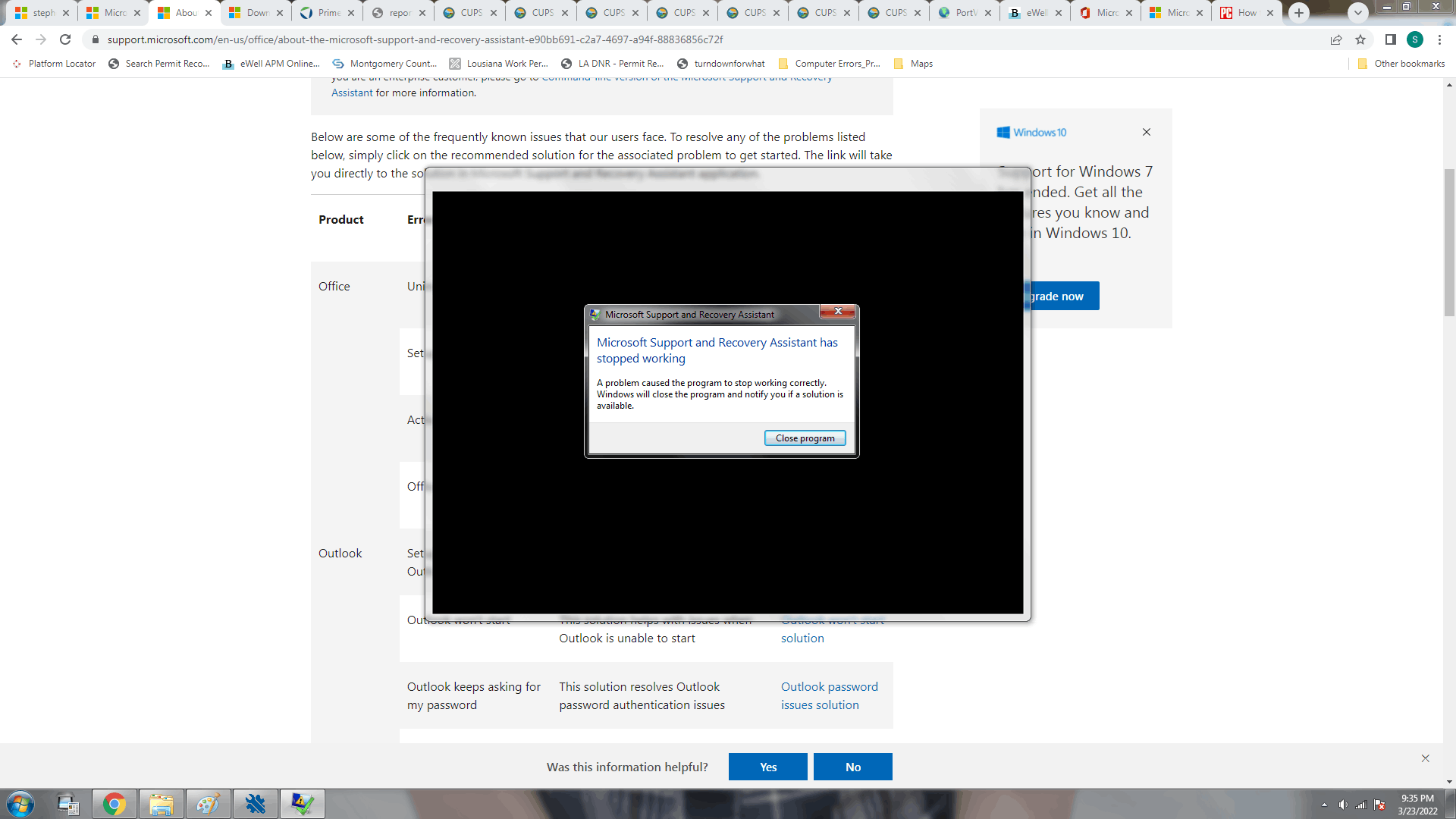Expand Computer Errors_Pr... bookmark folder
The image size is (1456, 819).
point(830,64)
